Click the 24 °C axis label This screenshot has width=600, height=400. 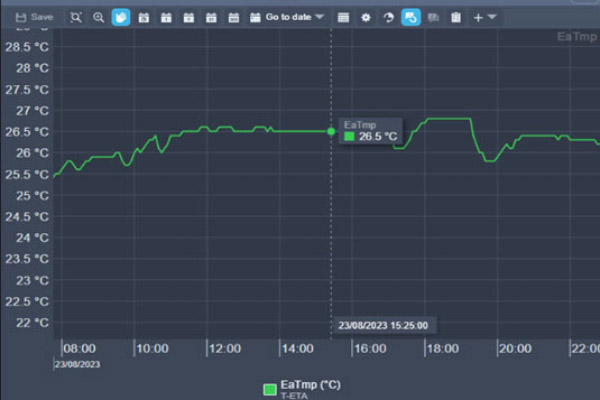pos(32,238)
